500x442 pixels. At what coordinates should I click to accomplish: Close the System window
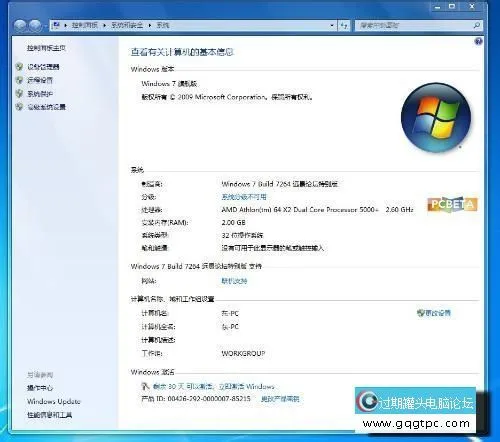tap(472, 7)
